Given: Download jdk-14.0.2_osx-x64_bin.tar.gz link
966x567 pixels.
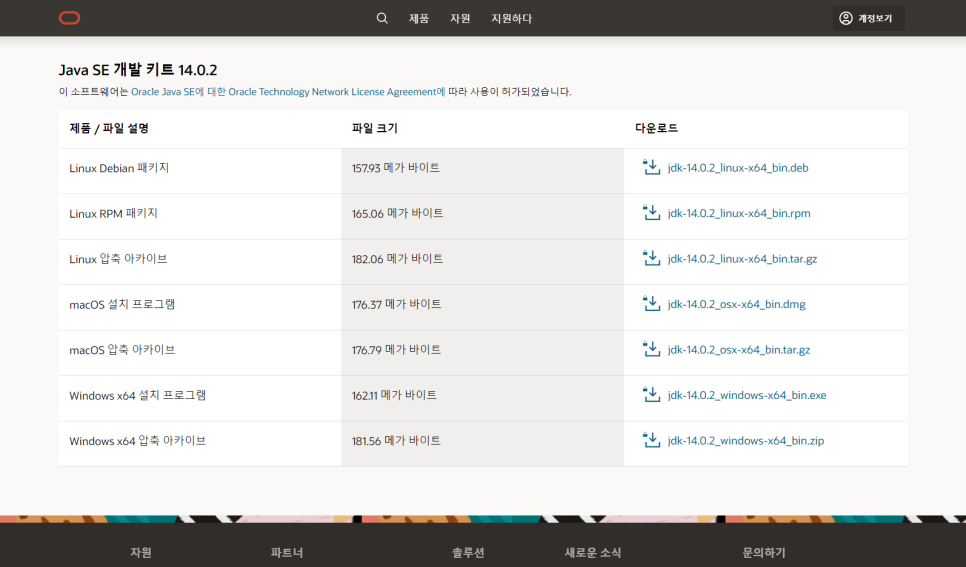Looking at the screenshot, I should (739, 350).
